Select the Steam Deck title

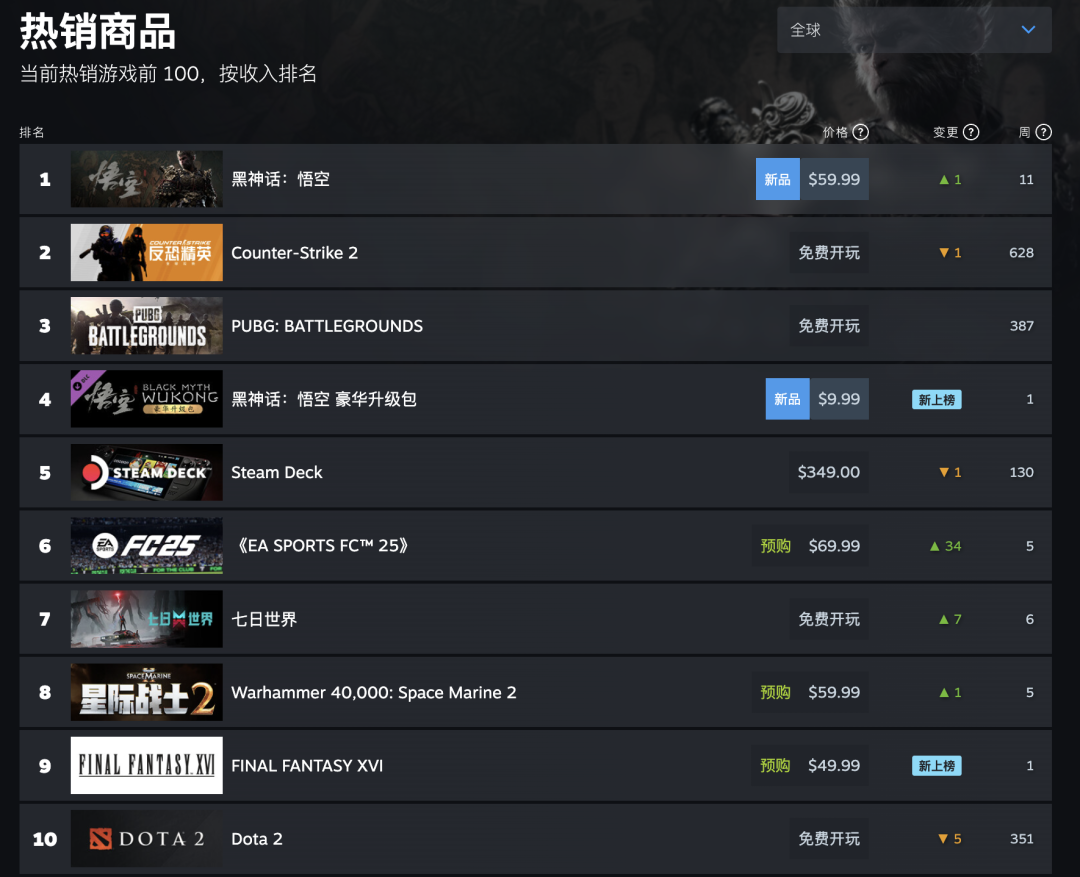276,473
